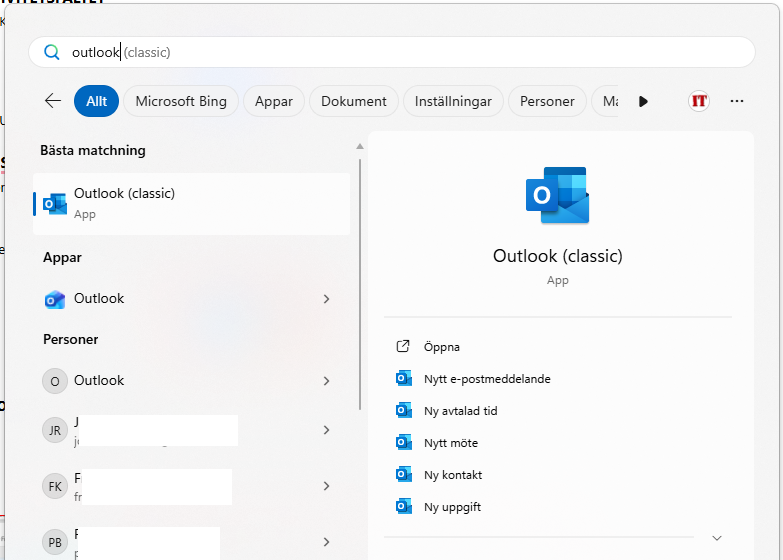Click the partly hidden Ma filter chip
Image resolution: width=783 pixels, height=560 pixels.
(x=605, y=101)
